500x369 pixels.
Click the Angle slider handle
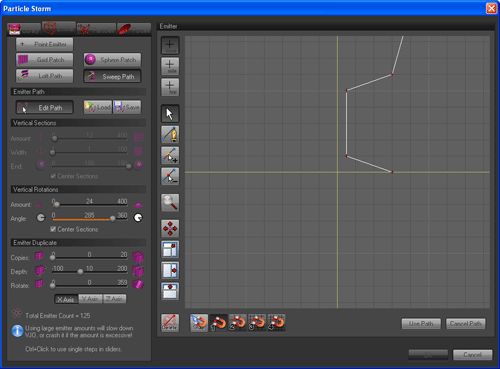coord(113,219)
